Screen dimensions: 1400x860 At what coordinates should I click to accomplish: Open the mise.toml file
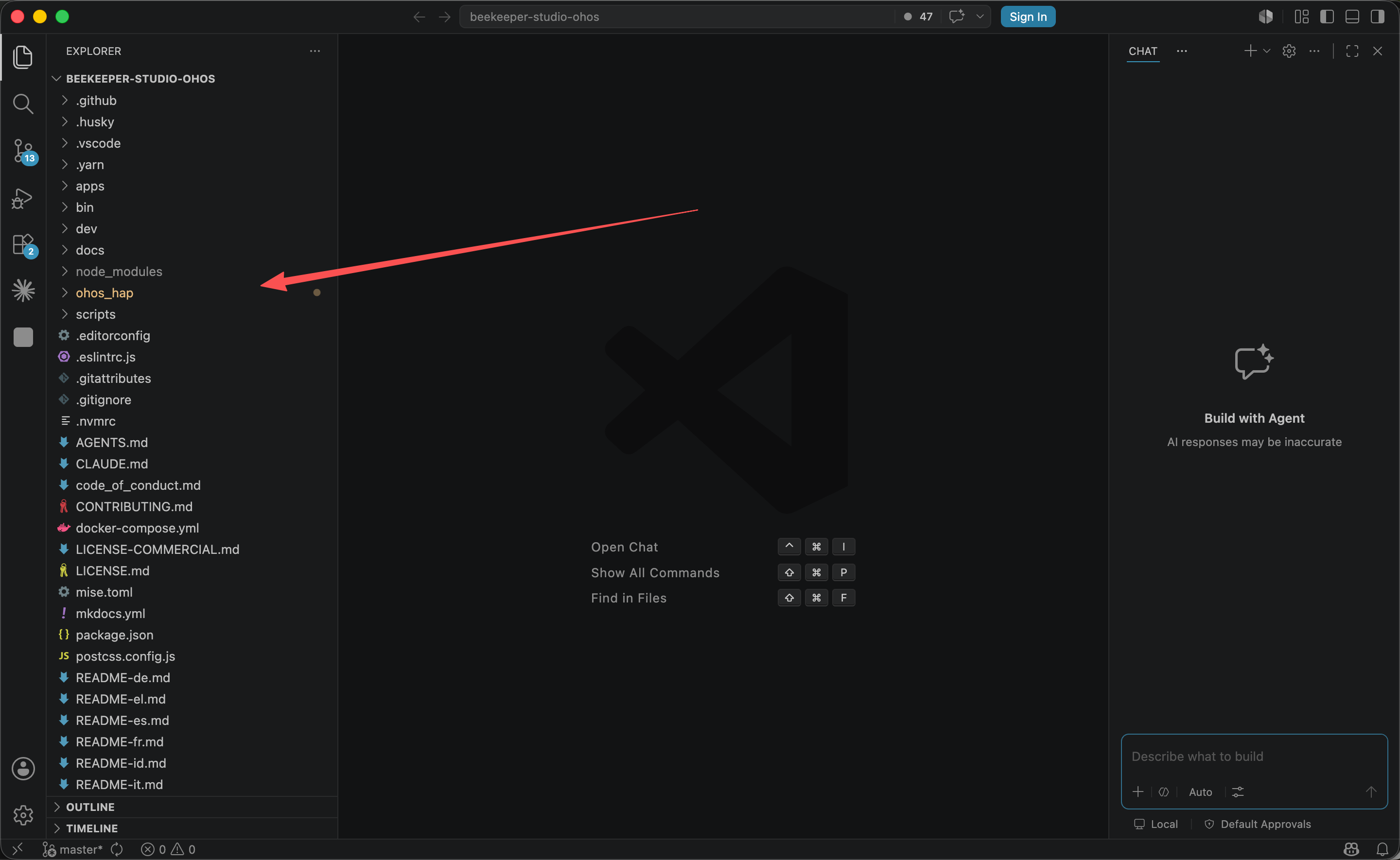(x=192, y=592)
